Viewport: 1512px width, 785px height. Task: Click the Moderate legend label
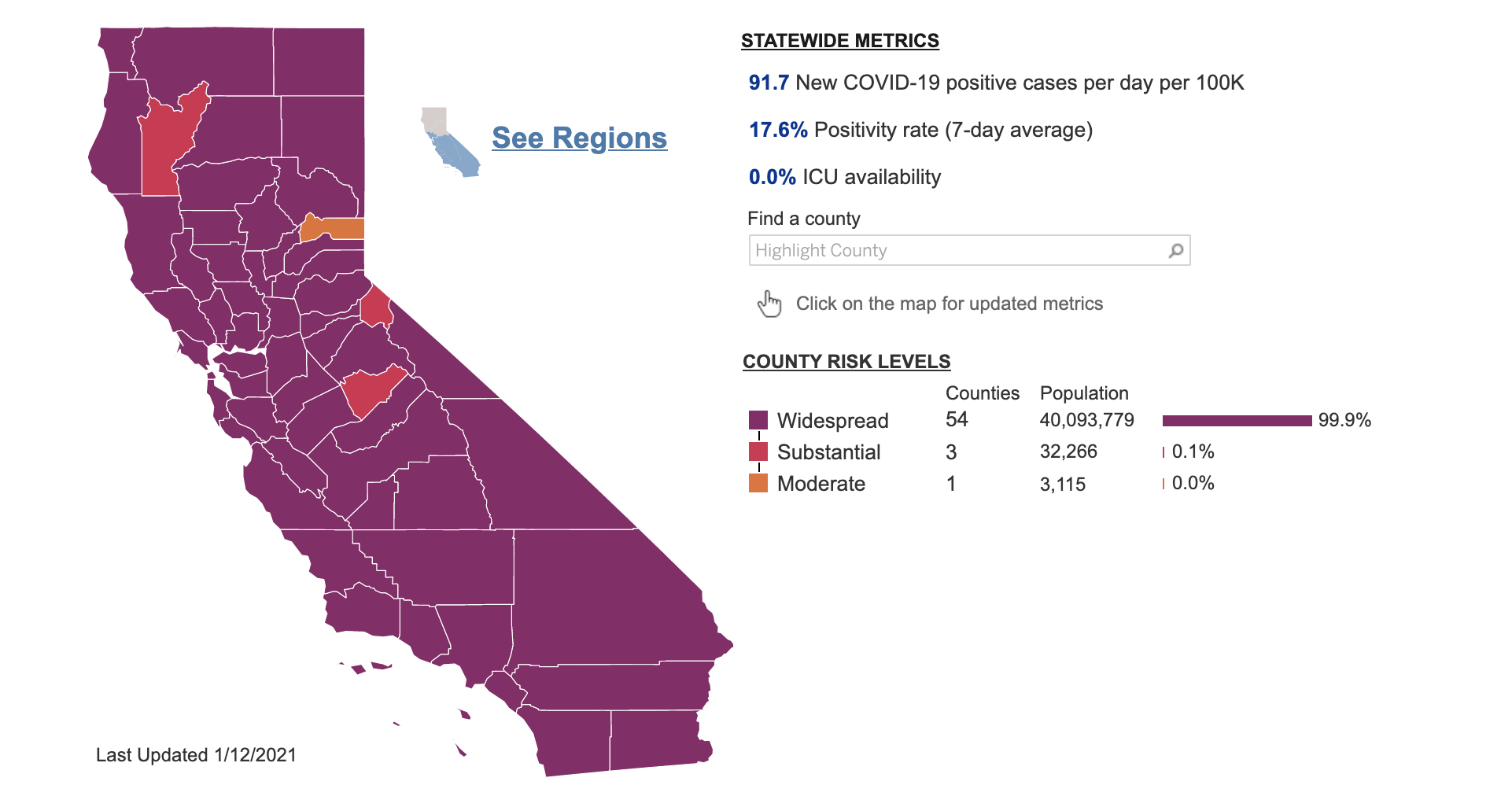[x=821, y=484]
